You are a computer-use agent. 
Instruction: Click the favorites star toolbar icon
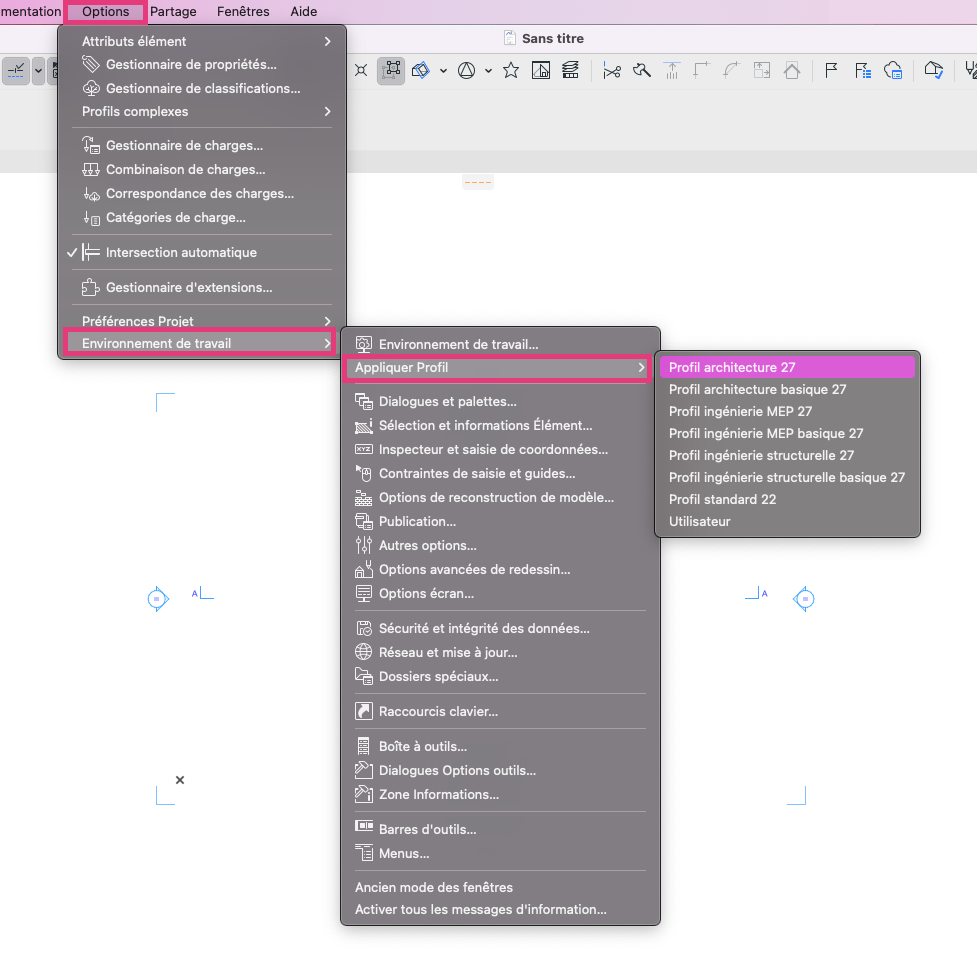tap(511, 70)
